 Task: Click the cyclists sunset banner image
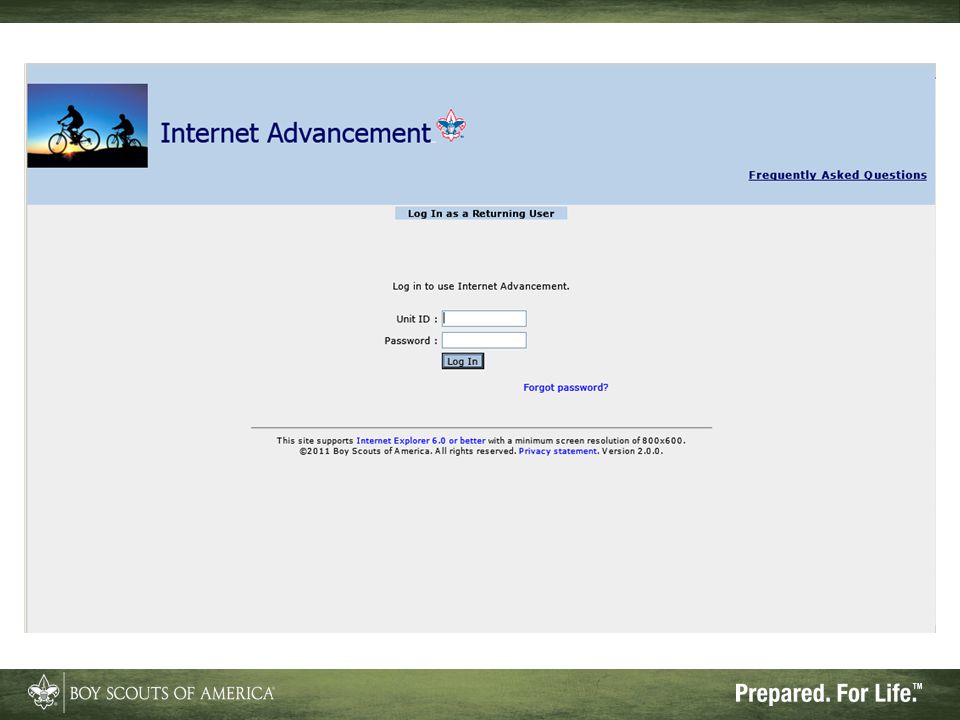click(88, 126)
